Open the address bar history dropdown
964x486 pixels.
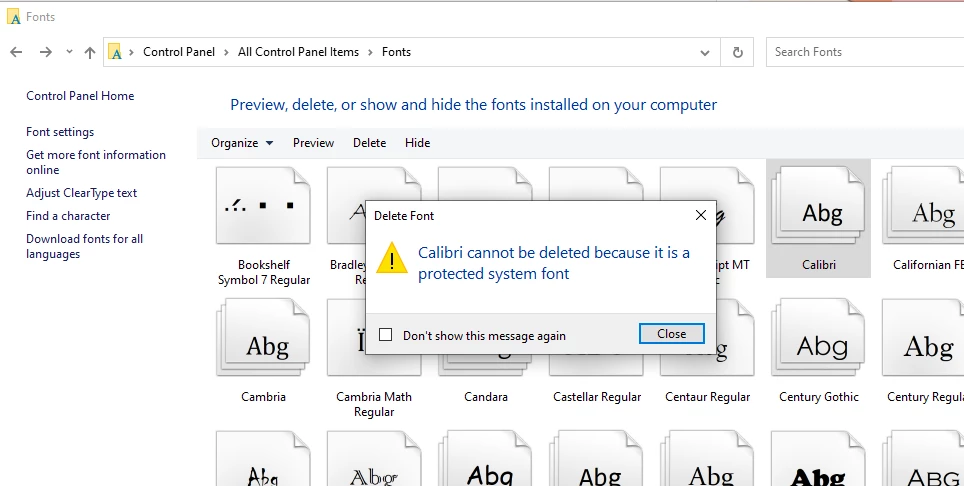(x=705, y=53)
